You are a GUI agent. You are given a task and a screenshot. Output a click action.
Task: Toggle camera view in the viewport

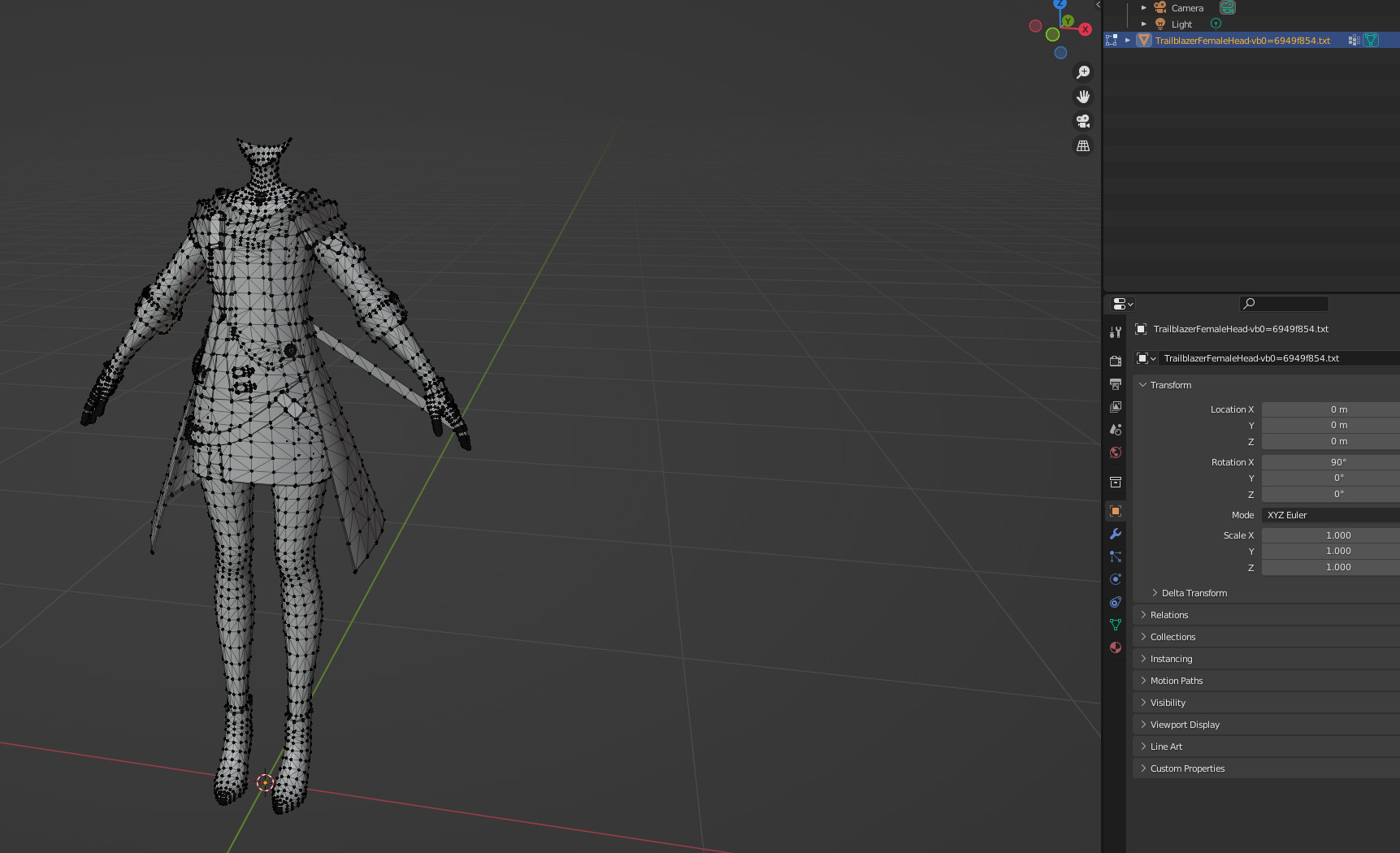tap(1083, 121)
